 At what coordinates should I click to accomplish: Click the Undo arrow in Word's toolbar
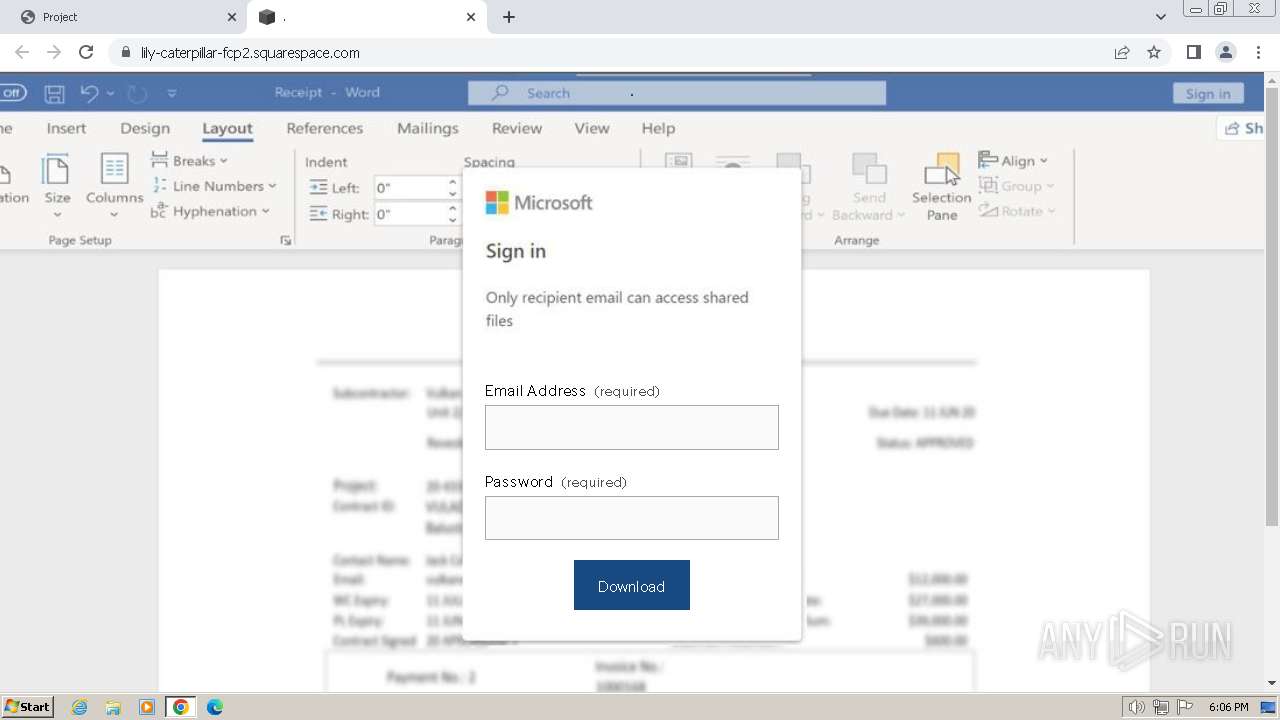click(90, 93)
